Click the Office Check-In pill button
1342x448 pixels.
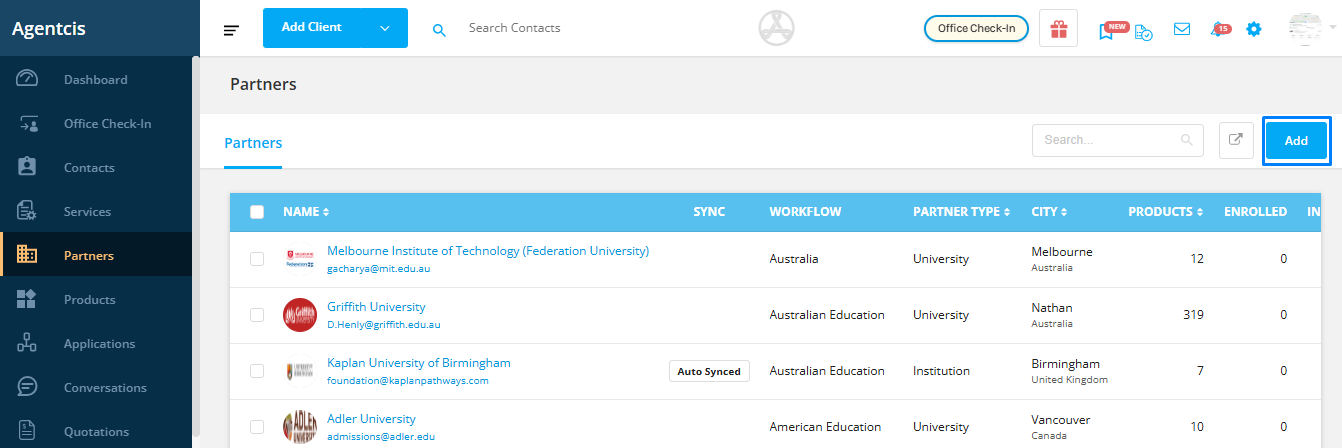coord(976,28)
